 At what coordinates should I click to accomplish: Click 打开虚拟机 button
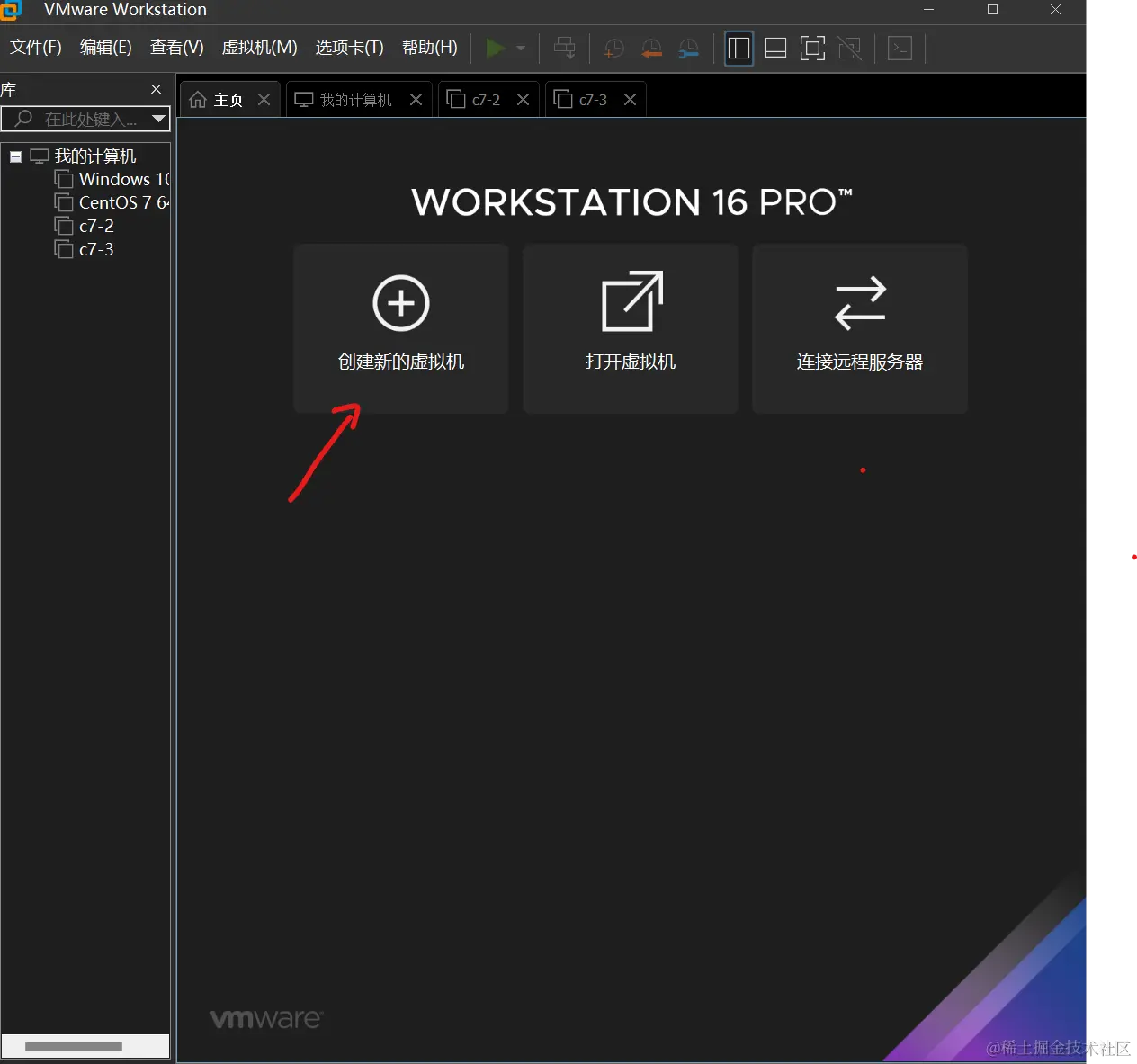[x=631, y=328]
